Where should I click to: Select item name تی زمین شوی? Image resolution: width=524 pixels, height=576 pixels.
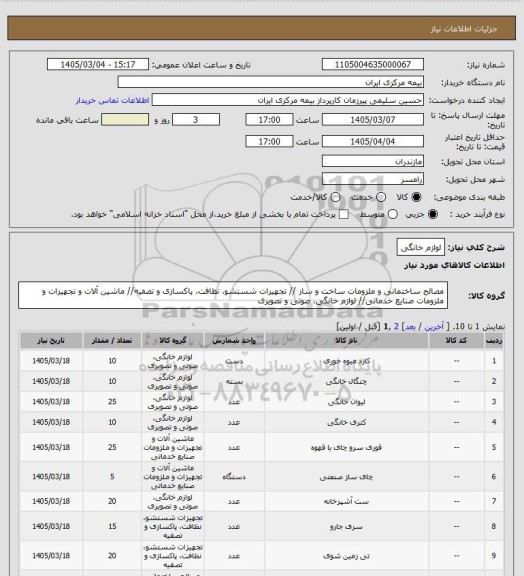coord(346,556)
